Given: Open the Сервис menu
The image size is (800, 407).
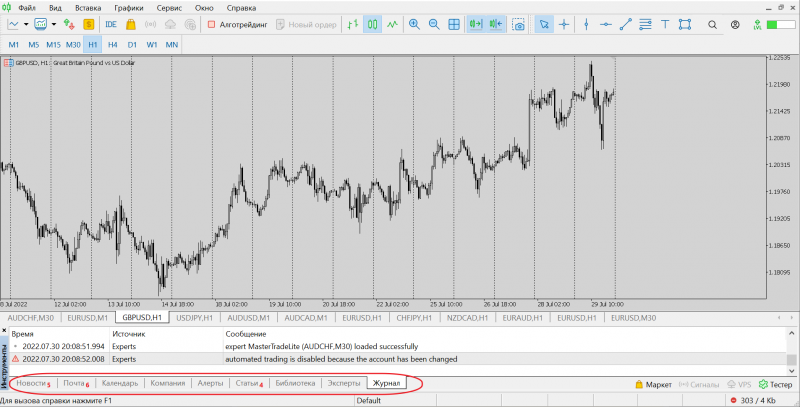Looking at the screenshot, I should tap(169, 8).
